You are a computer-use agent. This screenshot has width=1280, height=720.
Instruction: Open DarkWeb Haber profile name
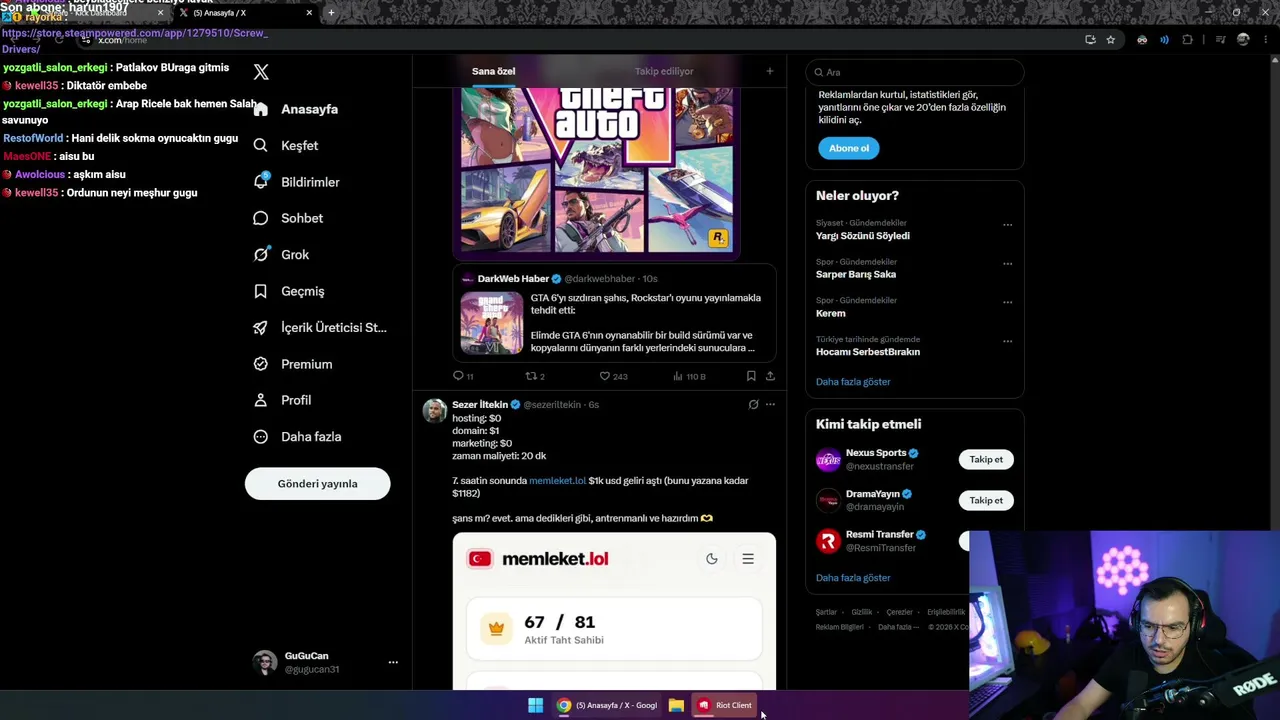point(513,279)
